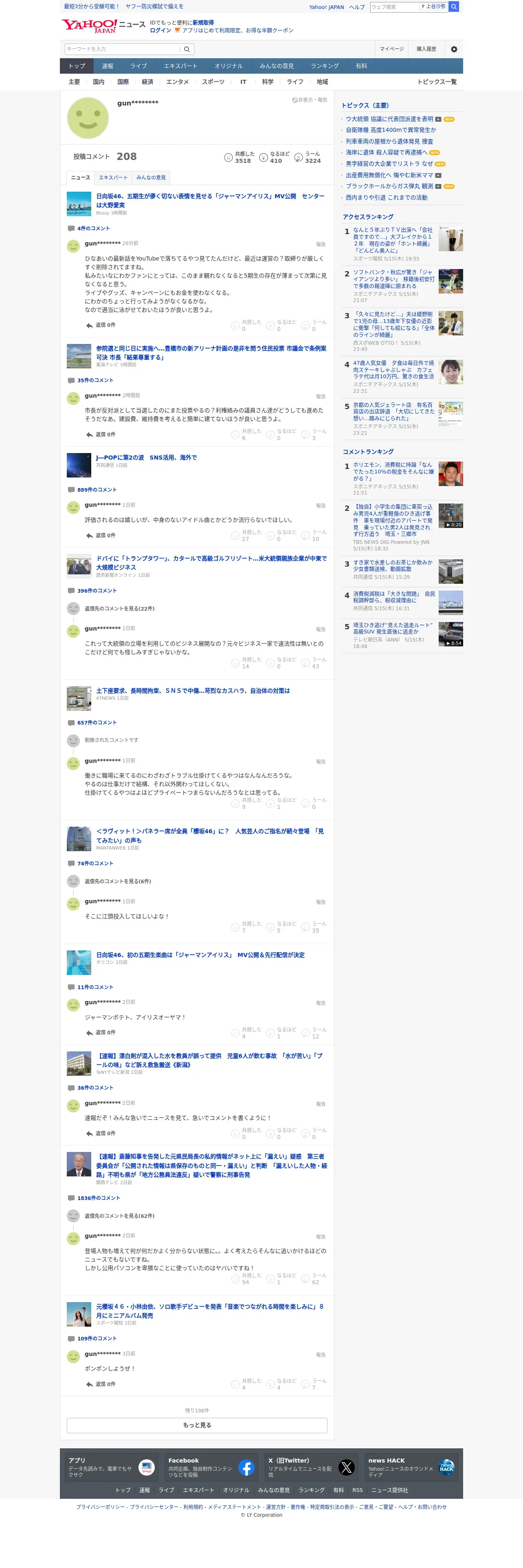Switch to the エキスパート tab under 投稿コメント
Screen dimensions: 523x1568
113,178
